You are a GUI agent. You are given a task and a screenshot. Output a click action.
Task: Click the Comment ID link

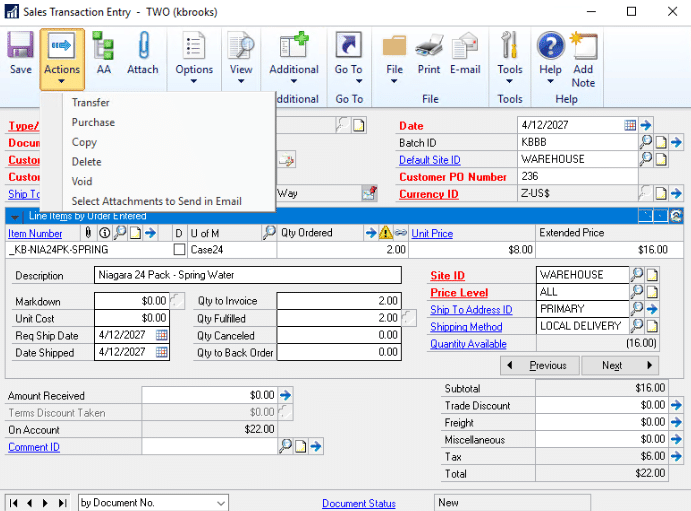click(x=34, y=447)
